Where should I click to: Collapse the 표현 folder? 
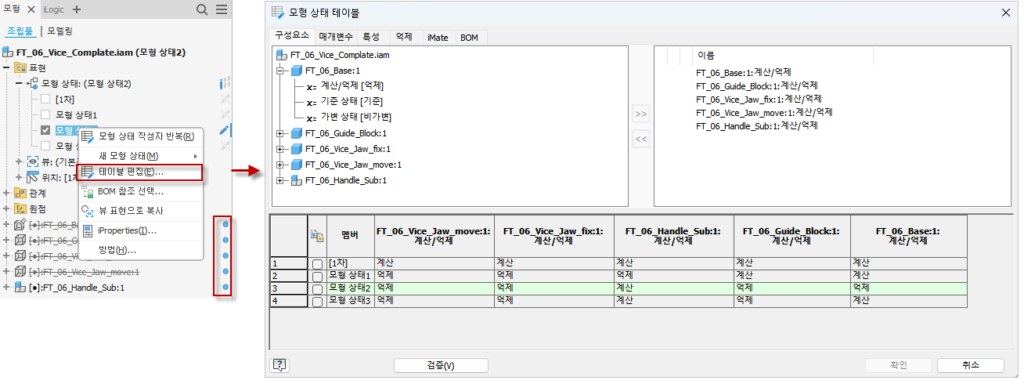7,68
